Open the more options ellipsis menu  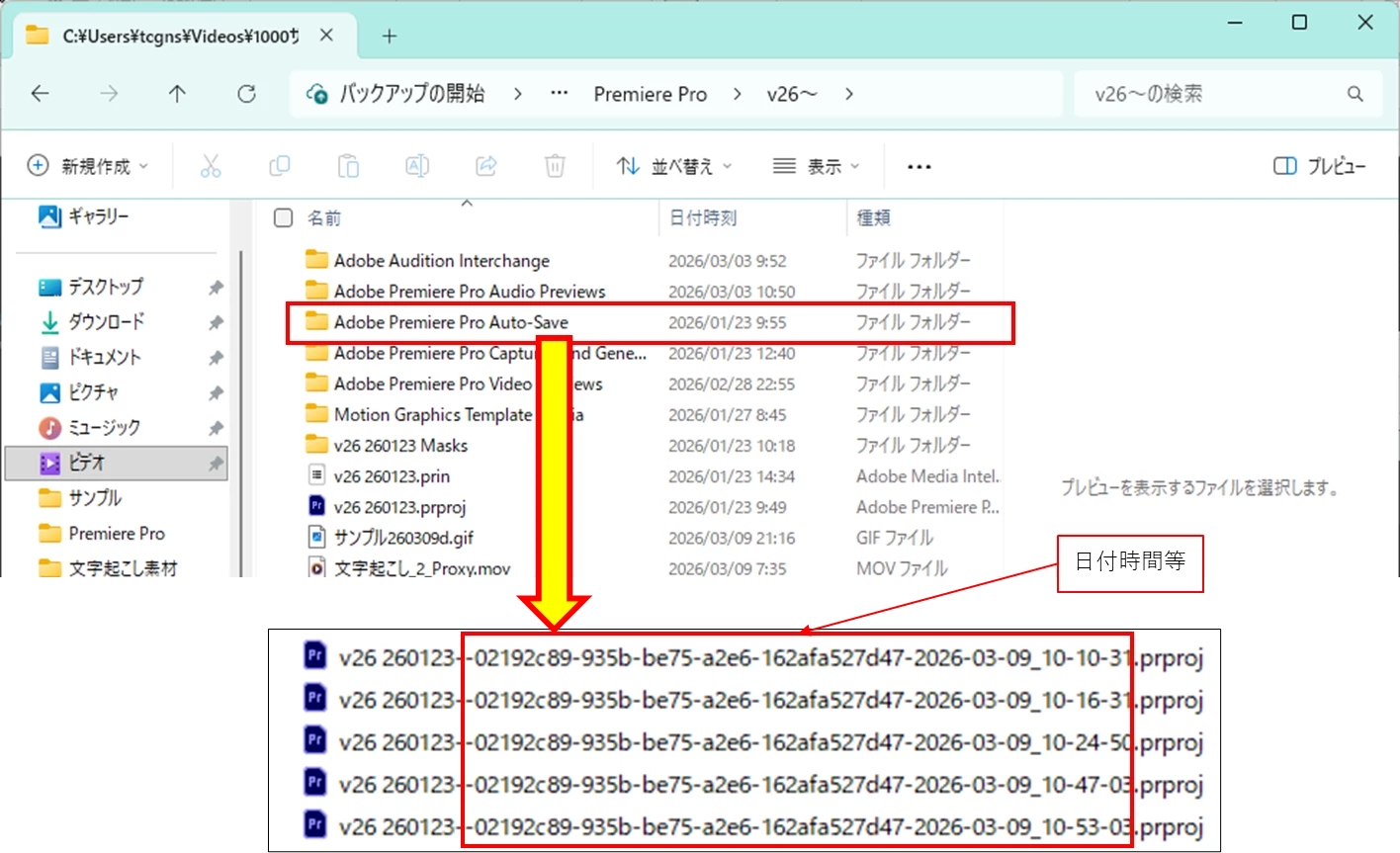pos(919,167)
